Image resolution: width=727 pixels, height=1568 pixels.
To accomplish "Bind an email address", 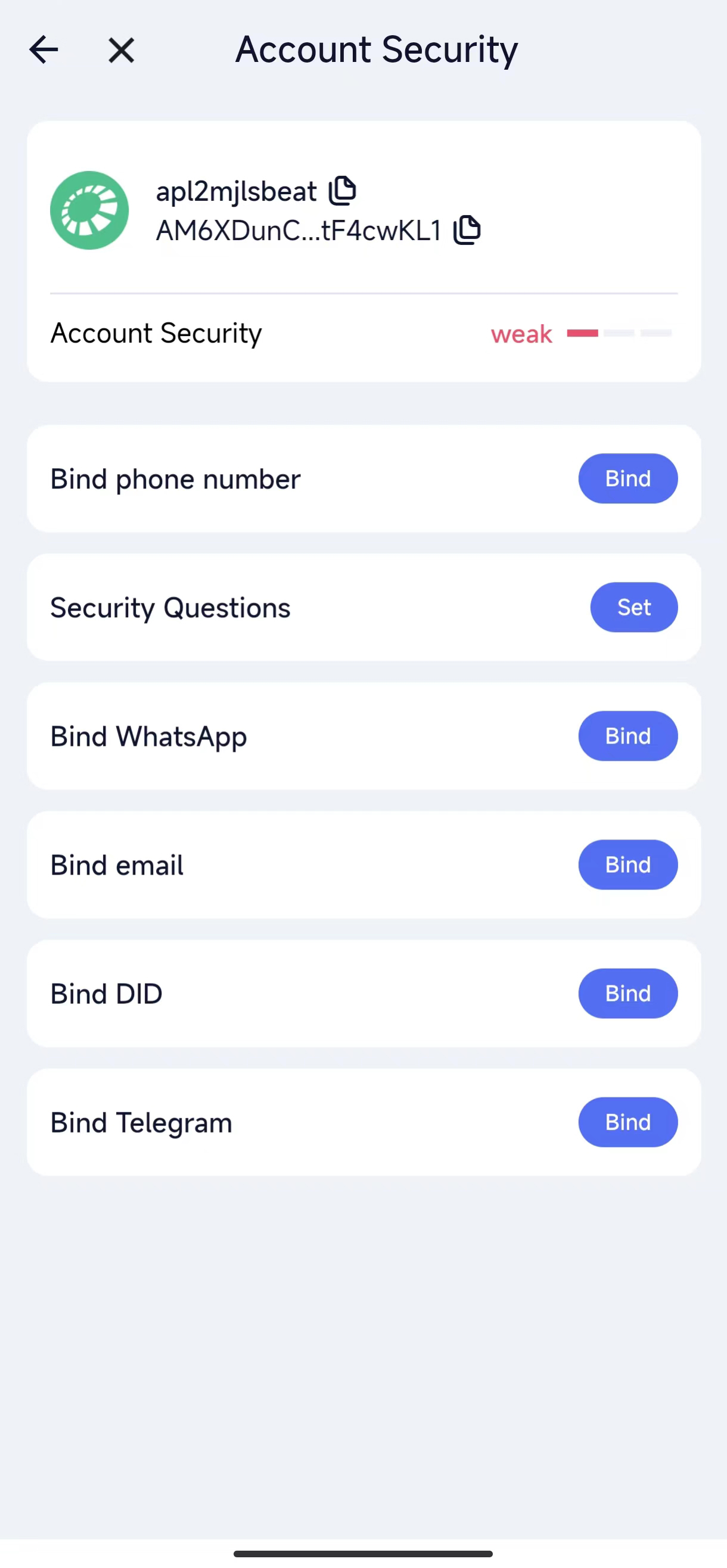I will tap(627, 864).
